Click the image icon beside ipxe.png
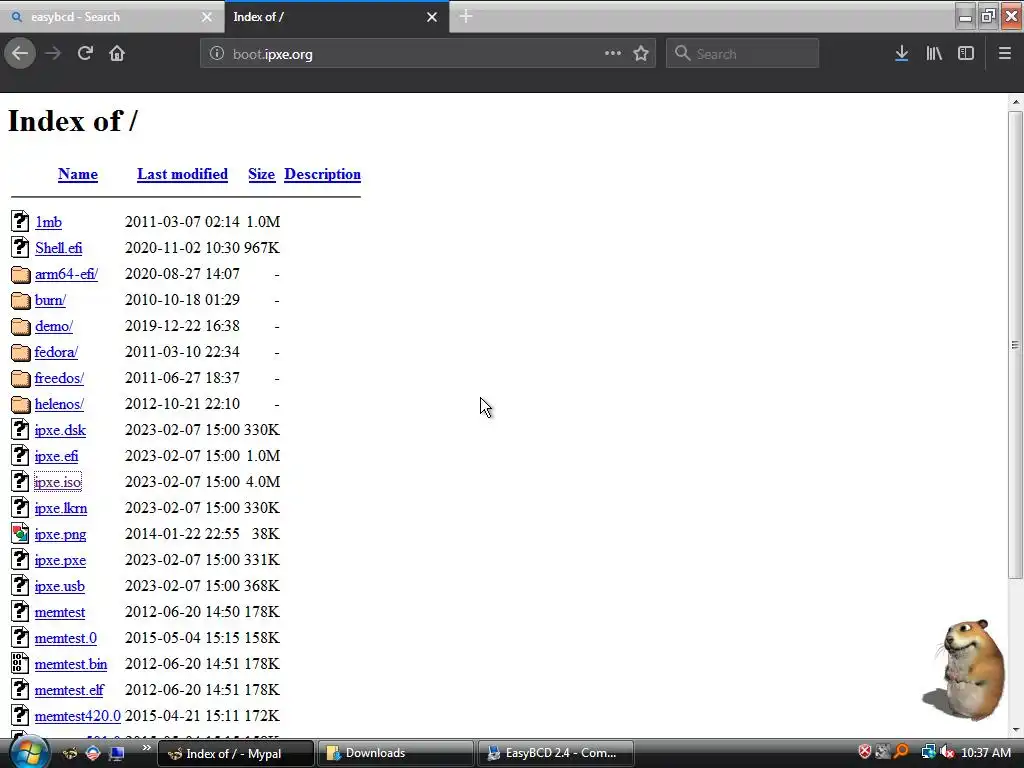1024x768 pixels. 20,534
